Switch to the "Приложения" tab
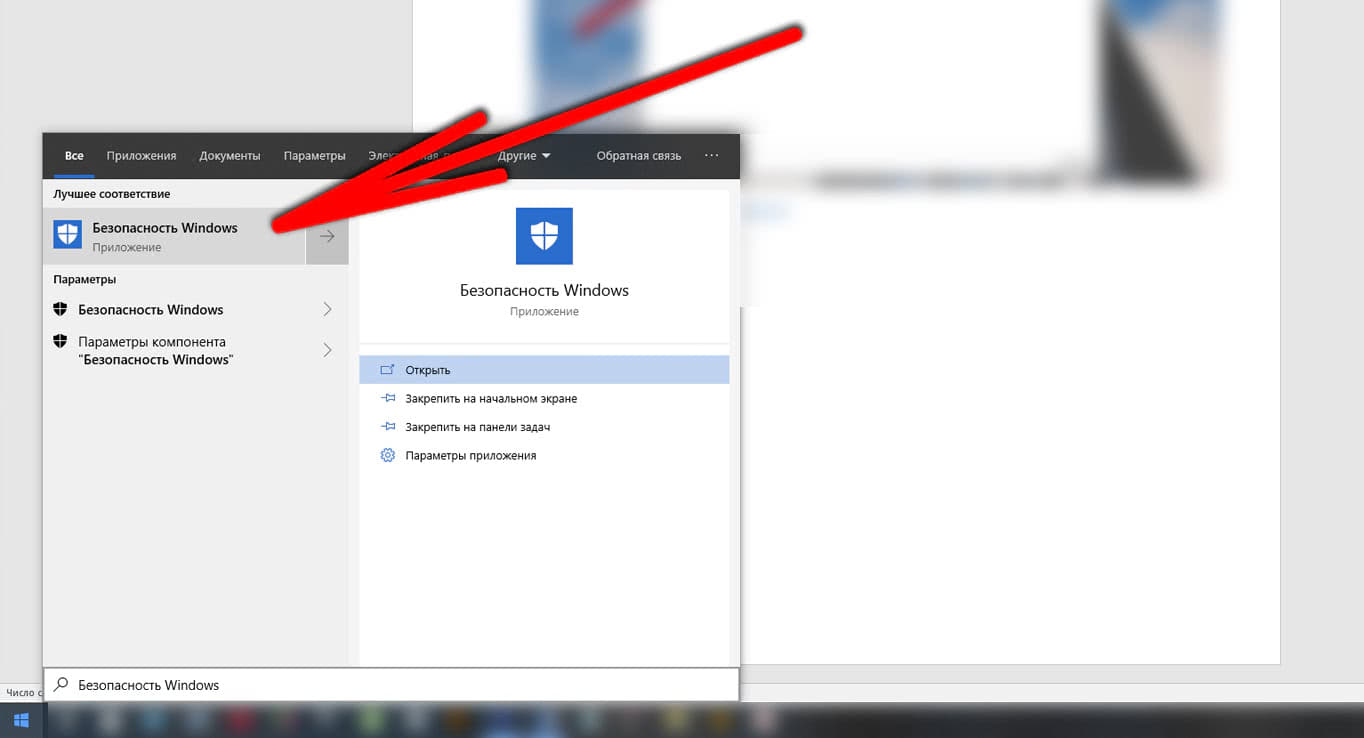Screen dimensions: 1364x738 tap(141, 156)
